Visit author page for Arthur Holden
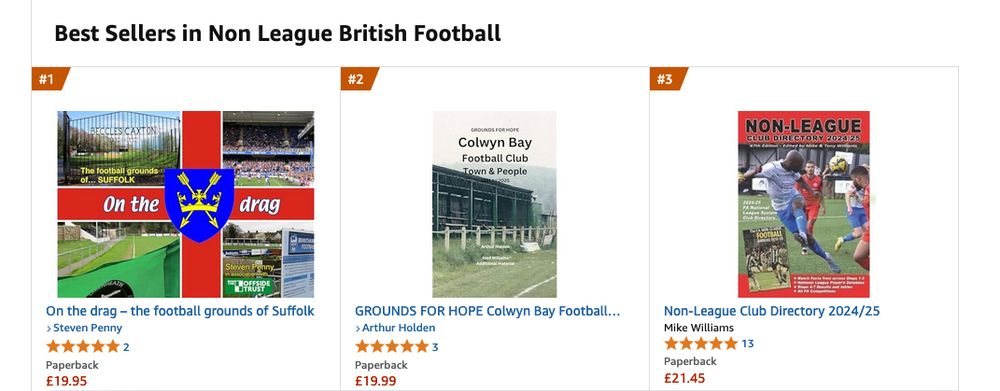Screen dimensions: 1000x391 pyautogui.click(x=399, y=328)
